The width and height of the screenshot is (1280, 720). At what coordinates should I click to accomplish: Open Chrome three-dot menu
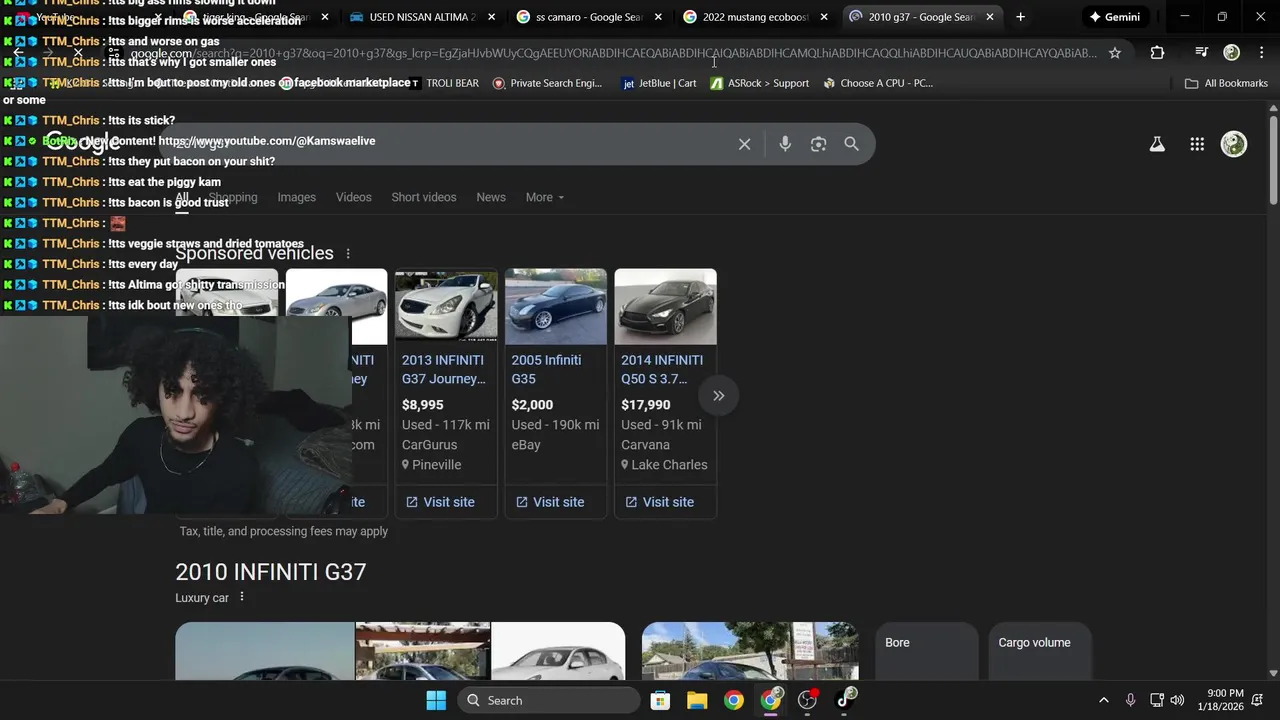[x=1261, y=53]
